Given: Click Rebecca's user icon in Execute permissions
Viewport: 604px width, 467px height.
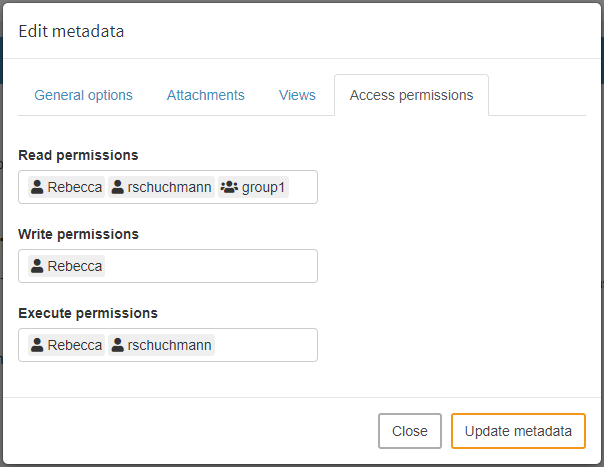Looking at the screenshot, I should 37,345.
